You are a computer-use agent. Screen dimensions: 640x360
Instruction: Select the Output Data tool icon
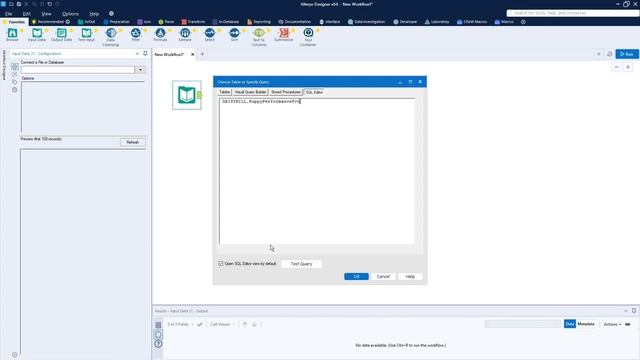[x=62, y=34]
